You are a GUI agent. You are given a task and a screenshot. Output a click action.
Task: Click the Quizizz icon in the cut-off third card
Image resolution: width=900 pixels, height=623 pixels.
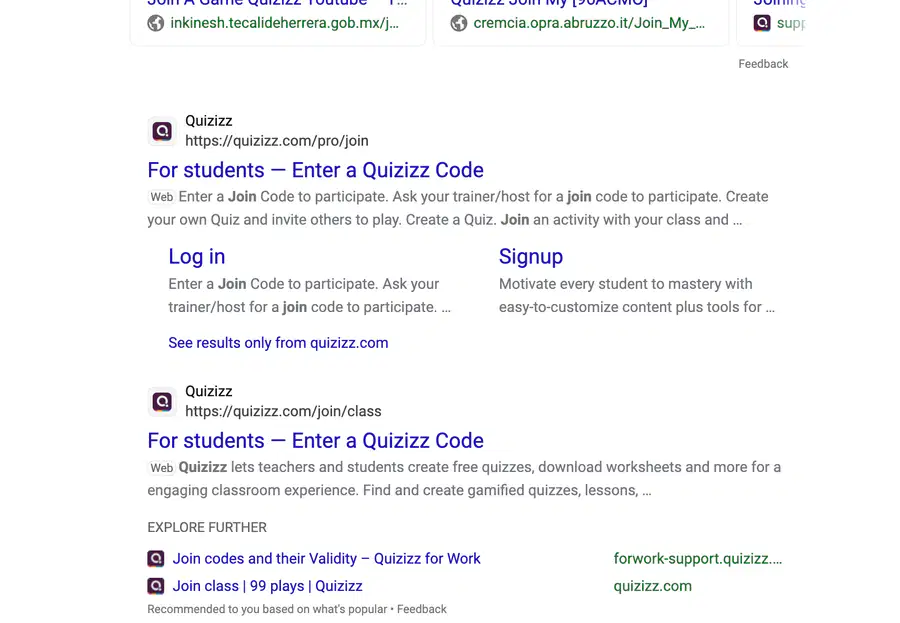pyautogui.click(x=762, y=23)
